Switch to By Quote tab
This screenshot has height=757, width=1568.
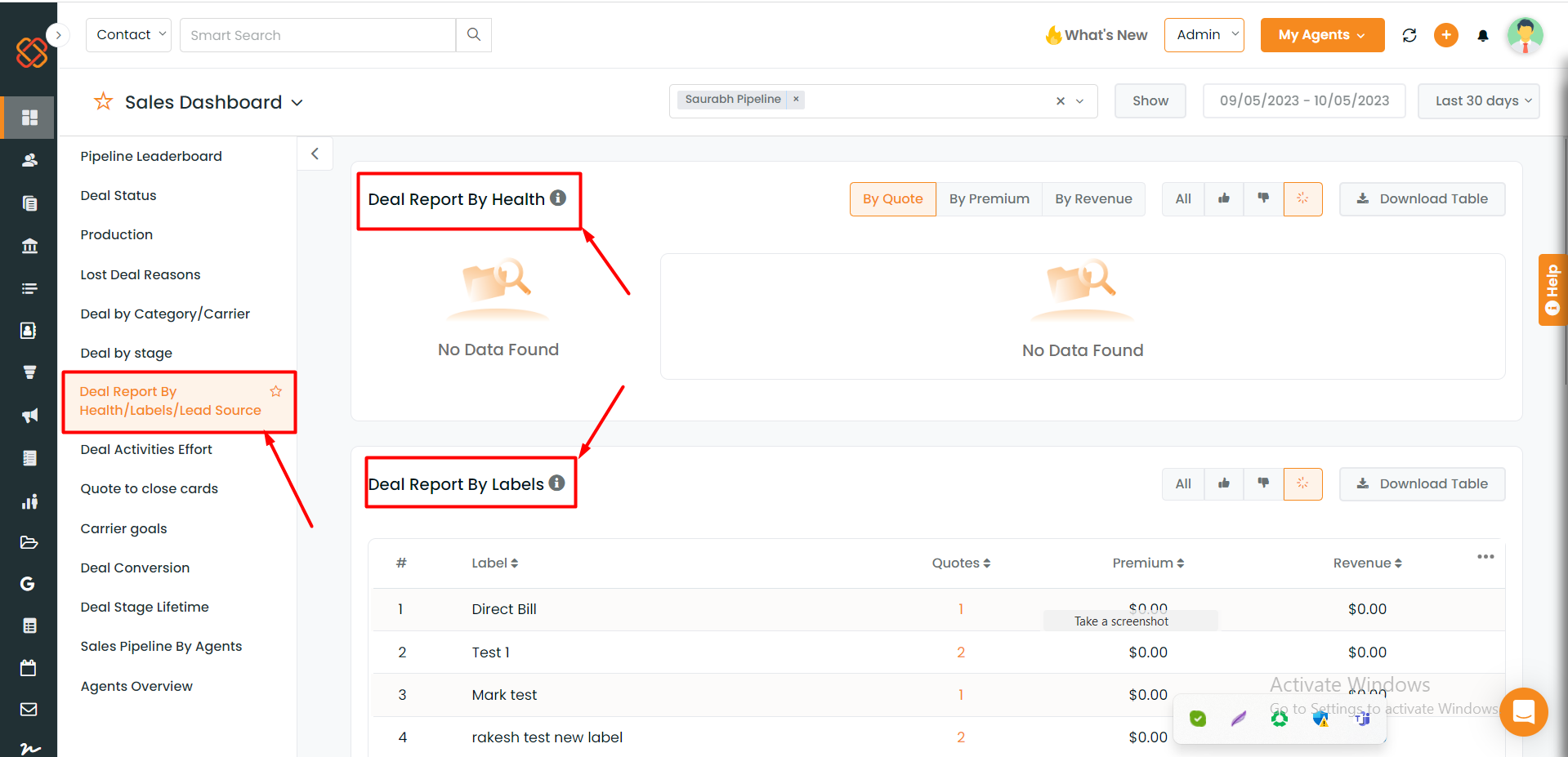click(893, 199)
